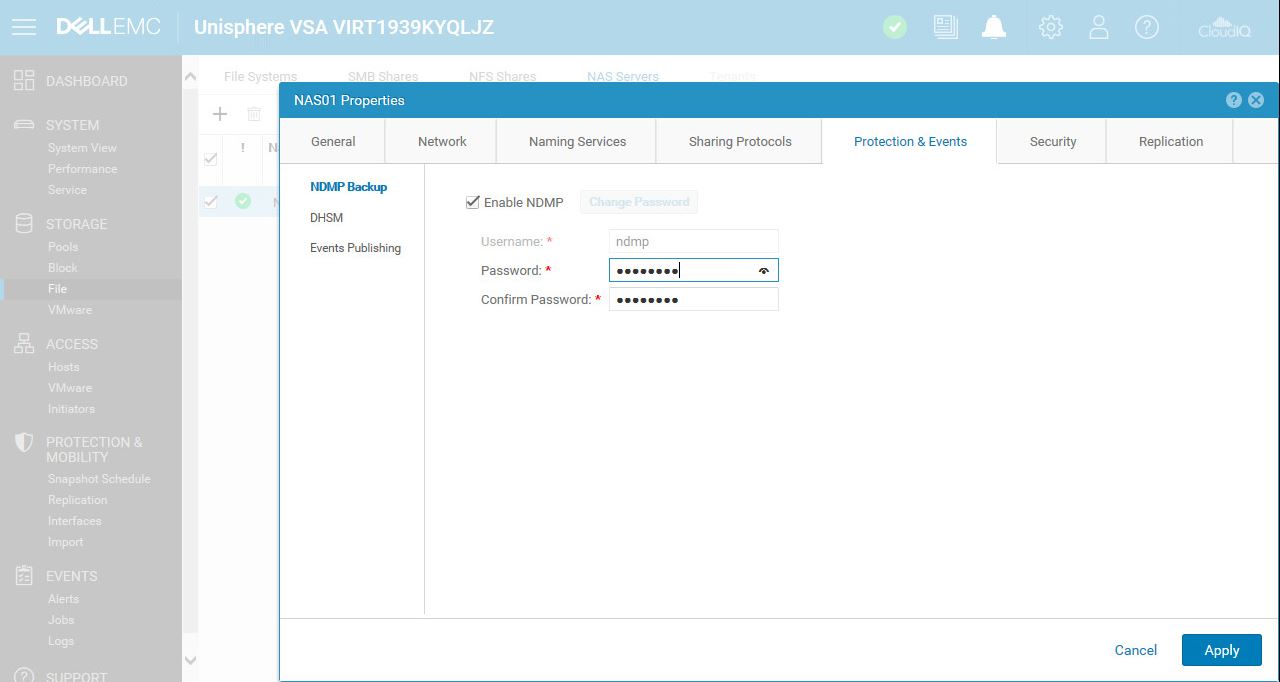Open the Security tab
This screenshot has height=682, width=1280.
point(1053,141)
